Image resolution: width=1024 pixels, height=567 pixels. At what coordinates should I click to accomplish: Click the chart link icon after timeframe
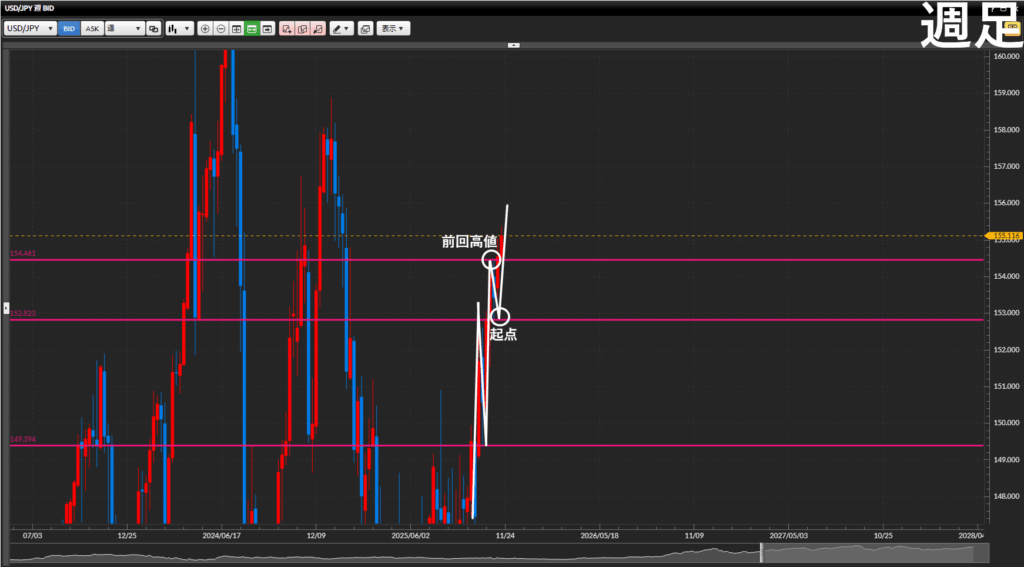click(x=154, y=29)
